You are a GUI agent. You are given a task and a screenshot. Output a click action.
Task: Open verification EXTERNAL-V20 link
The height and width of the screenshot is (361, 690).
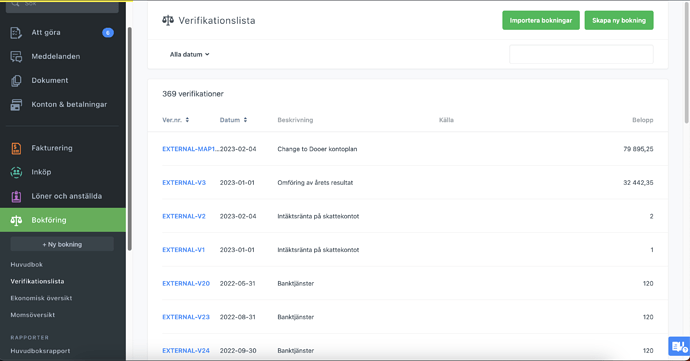[x=186, y=284]
